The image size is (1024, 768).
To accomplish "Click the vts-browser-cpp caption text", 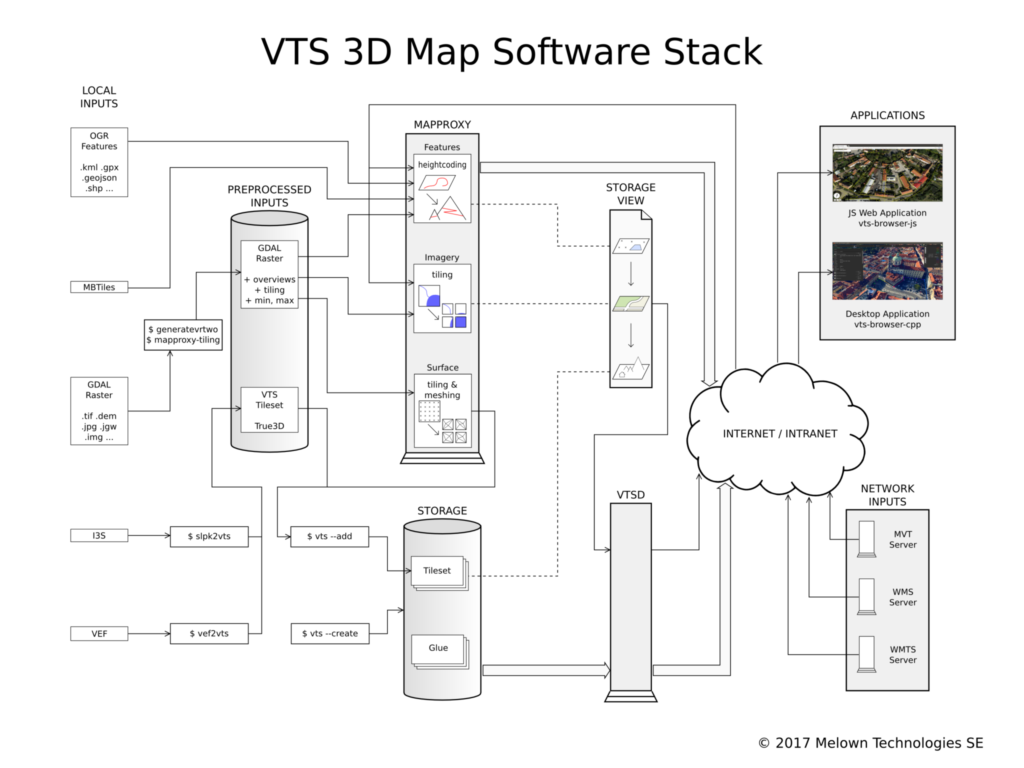I will click(x=888, y=325).
